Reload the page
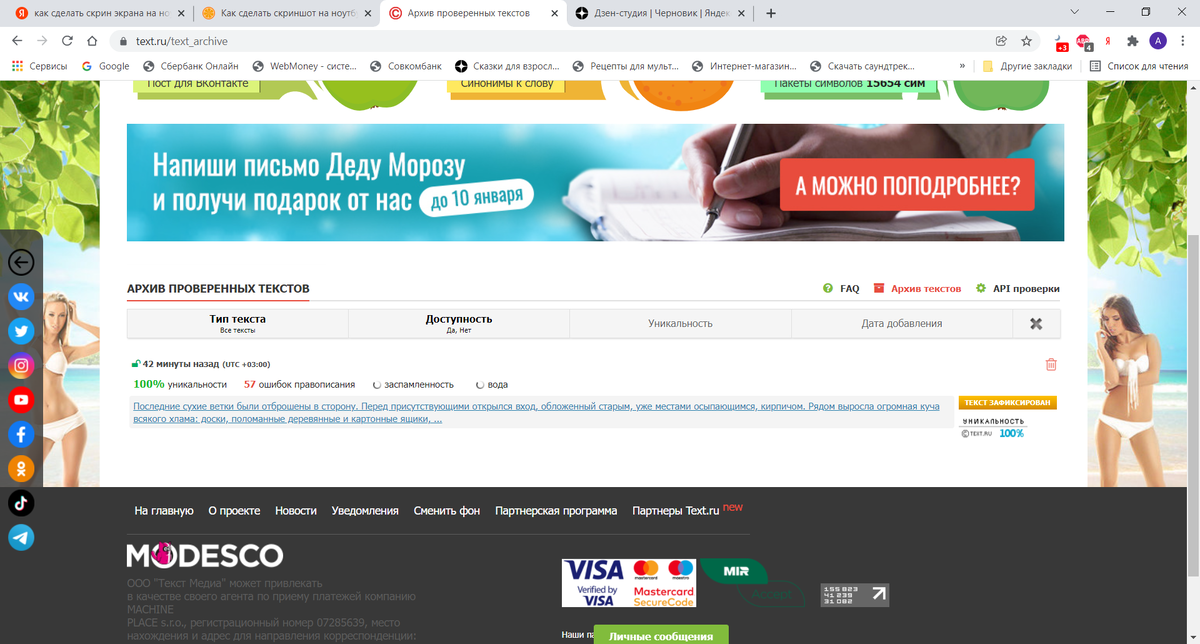This screenshot has height=644, width=1200. [x=67, y=41]
